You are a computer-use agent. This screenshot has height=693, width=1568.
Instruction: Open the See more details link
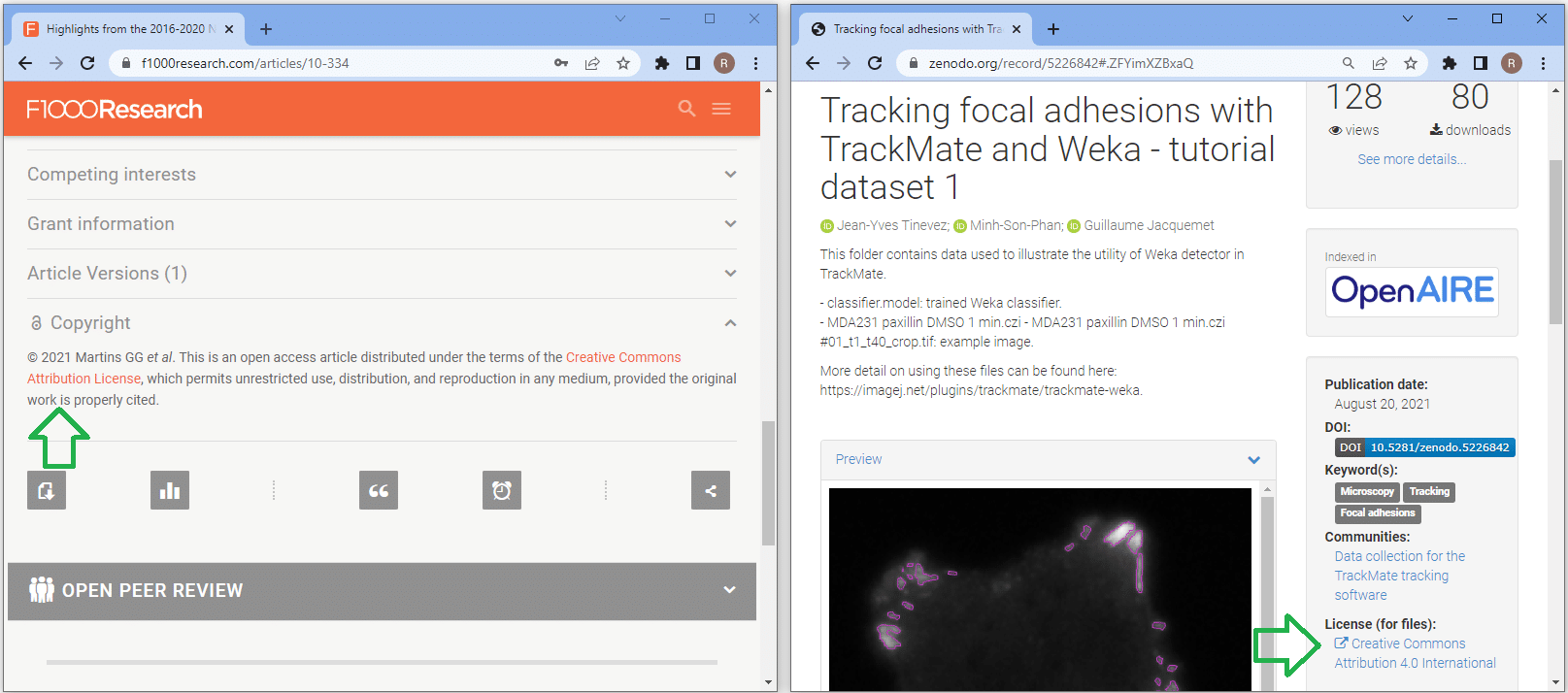(1412, 159)
